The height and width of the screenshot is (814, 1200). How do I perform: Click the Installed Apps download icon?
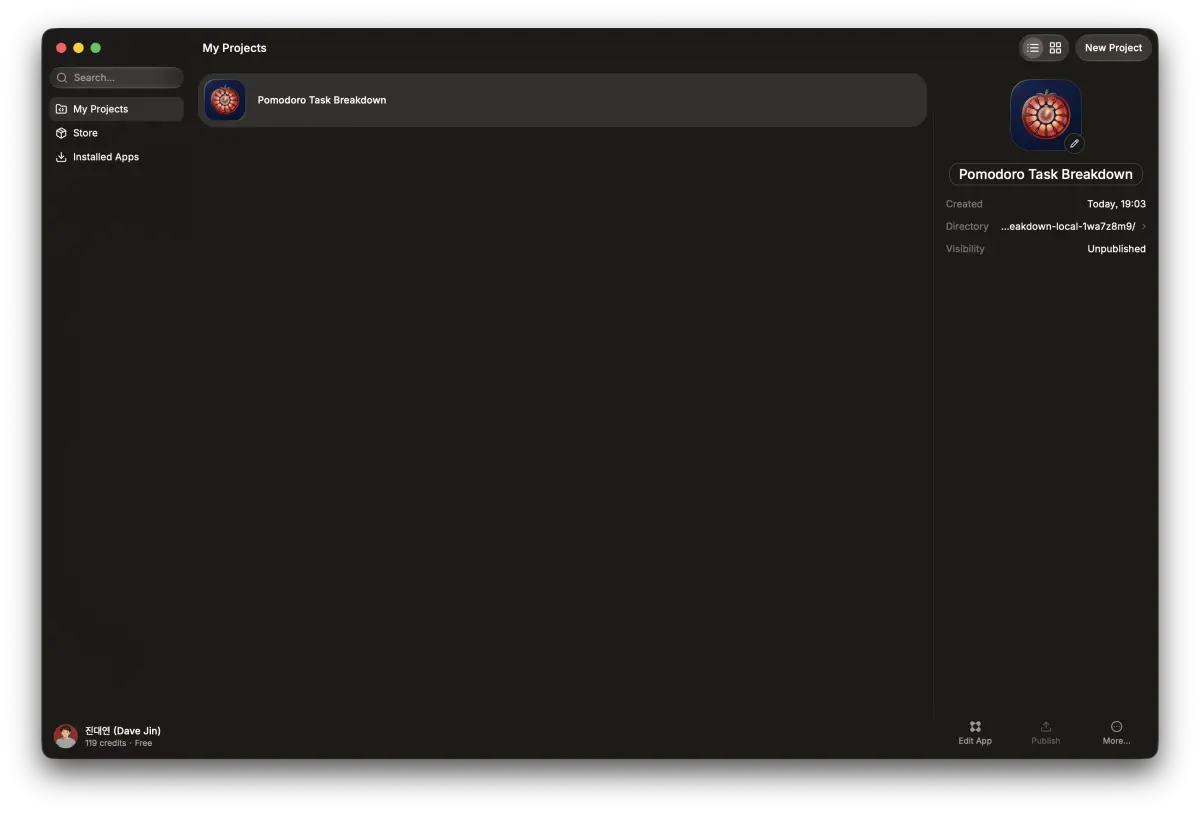tap(61, 157)
